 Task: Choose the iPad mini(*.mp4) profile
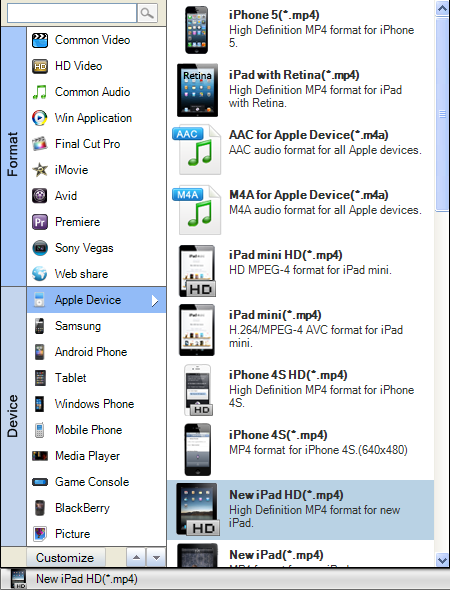[x=301, y=330]
